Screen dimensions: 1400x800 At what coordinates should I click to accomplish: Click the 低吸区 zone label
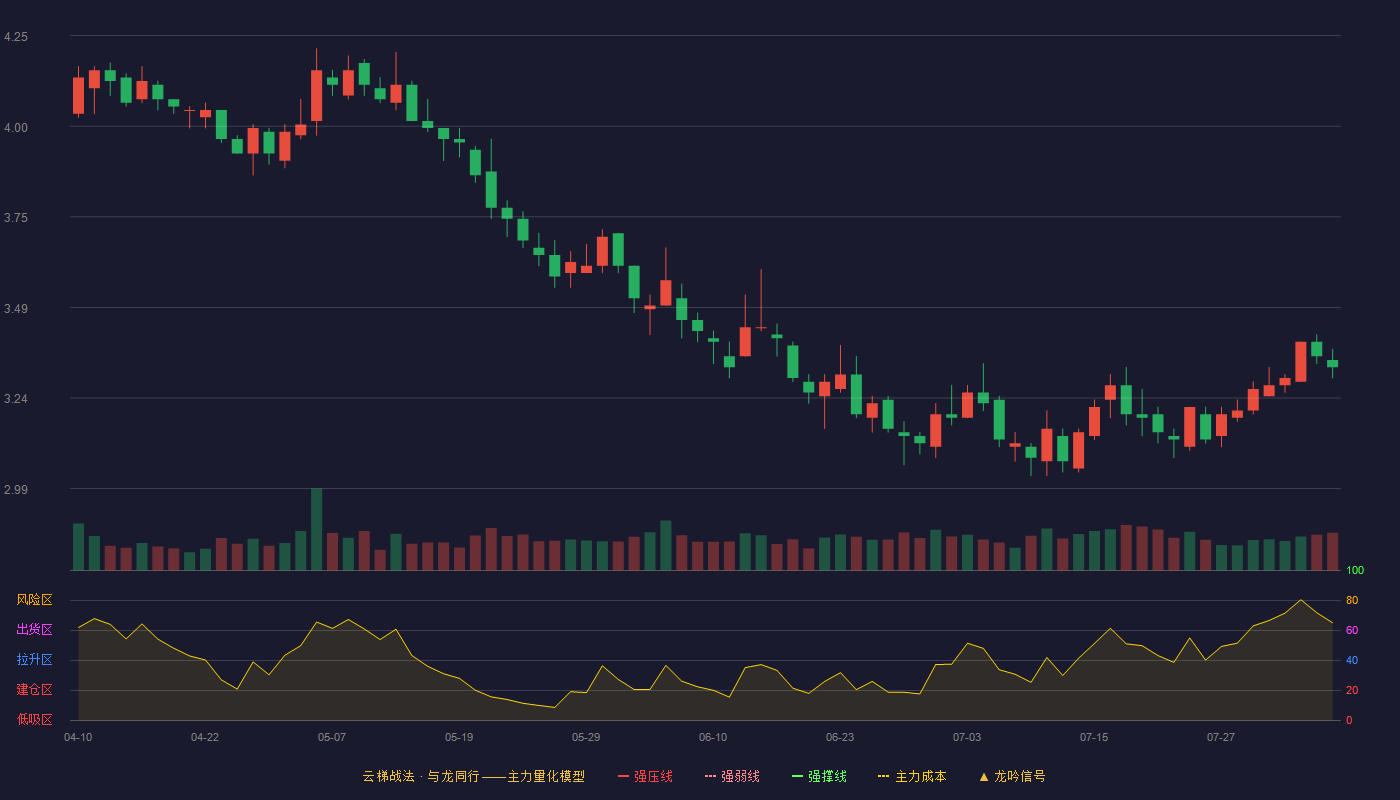pos(34,719)
